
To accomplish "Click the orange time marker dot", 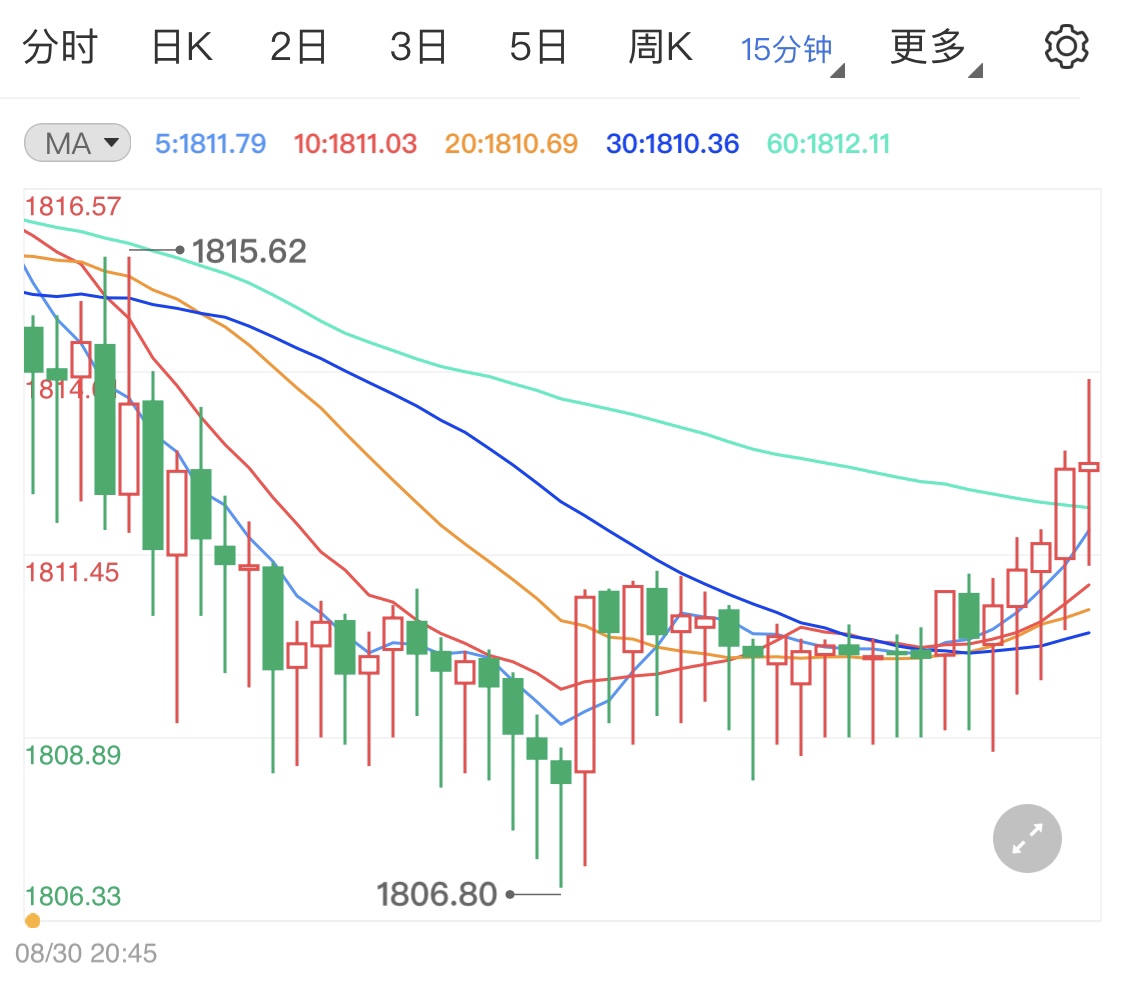I will (x=32, y=921).
